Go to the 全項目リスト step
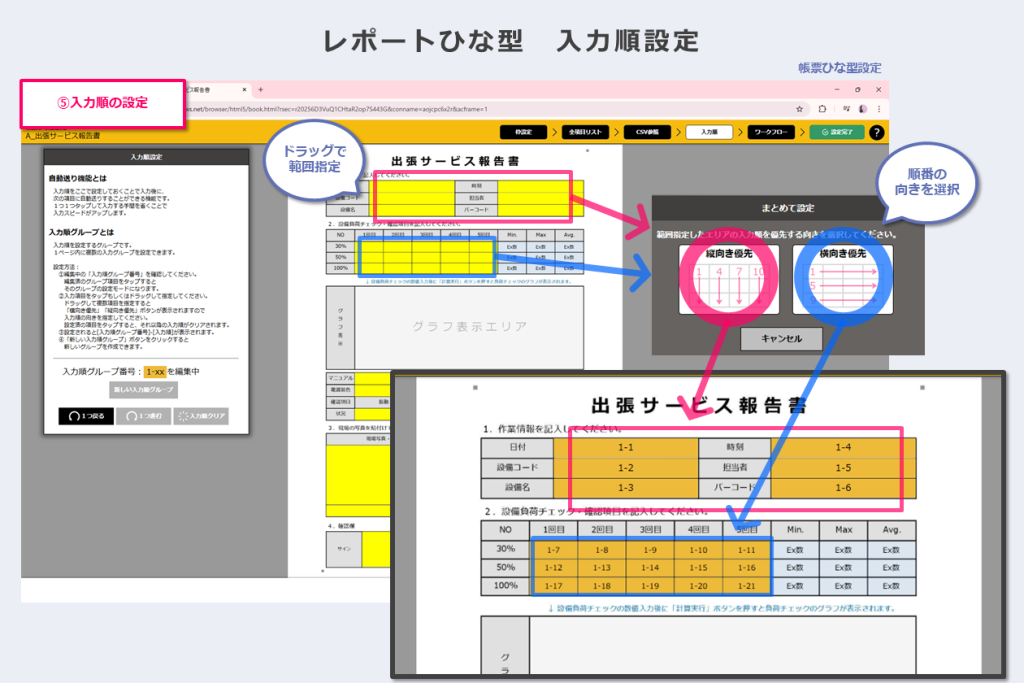 tap(585, 132)
